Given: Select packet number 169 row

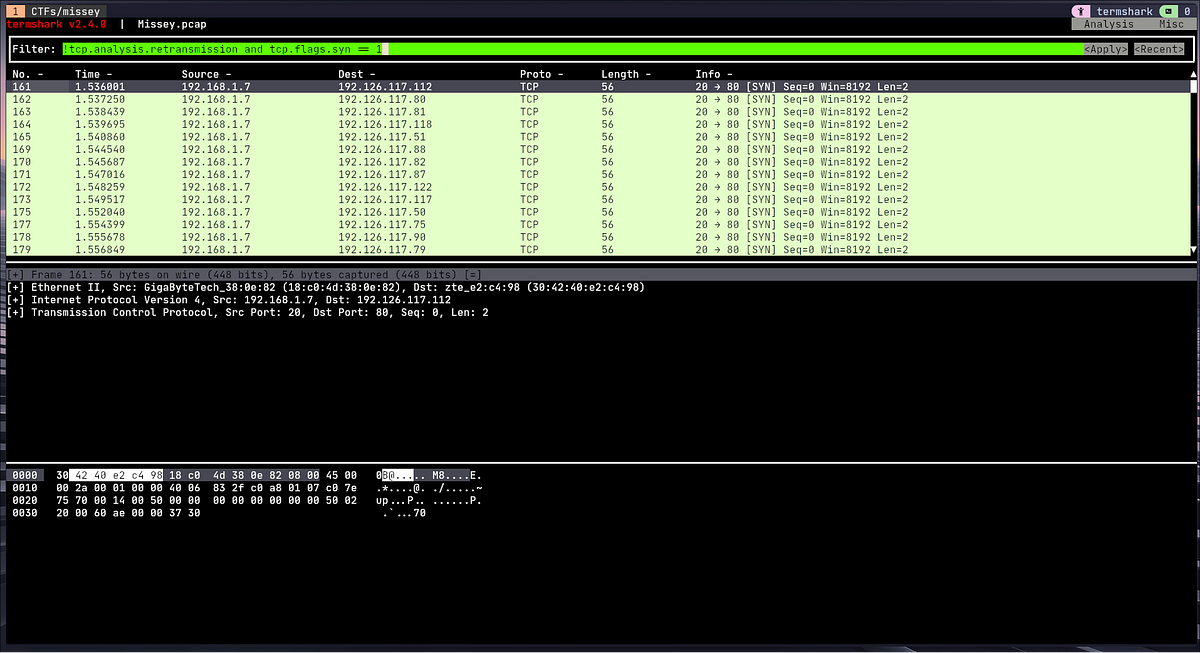Looking at the screenshot, I should click(x=598, y=150).
